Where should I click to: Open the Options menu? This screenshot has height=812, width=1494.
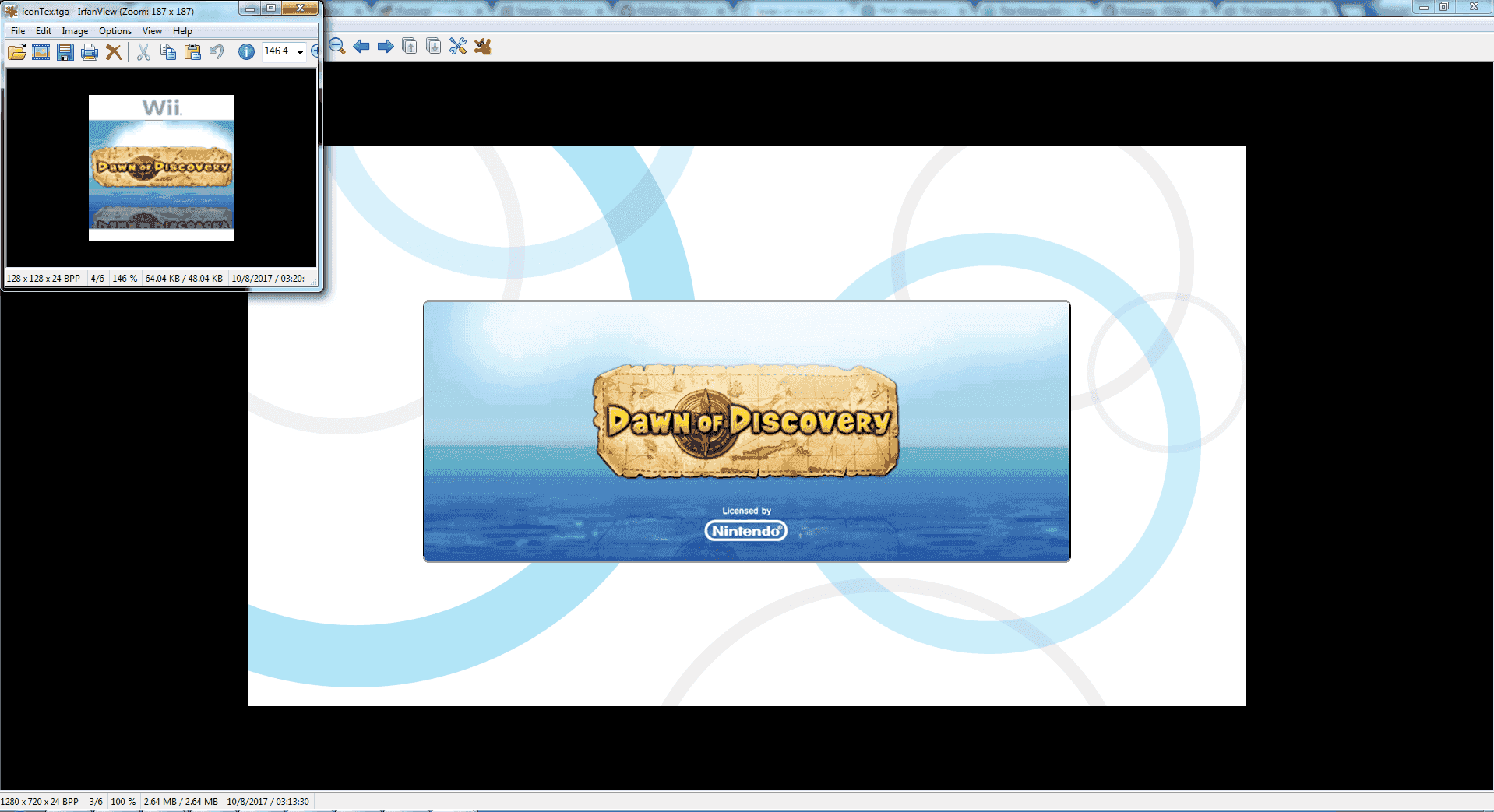(115, 31)
